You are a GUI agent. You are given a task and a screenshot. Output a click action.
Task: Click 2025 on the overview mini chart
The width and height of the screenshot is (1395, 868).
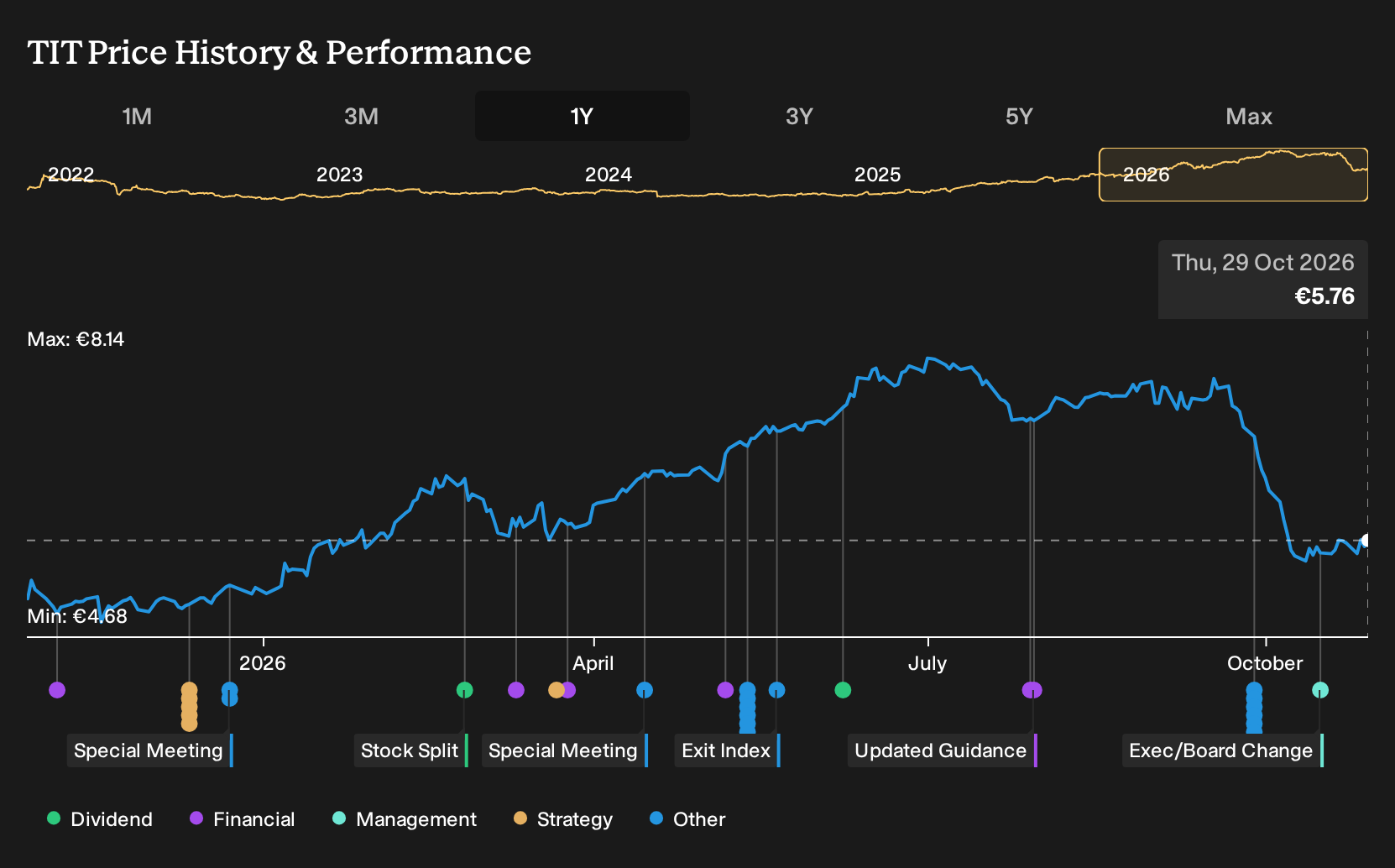(878, 175)
